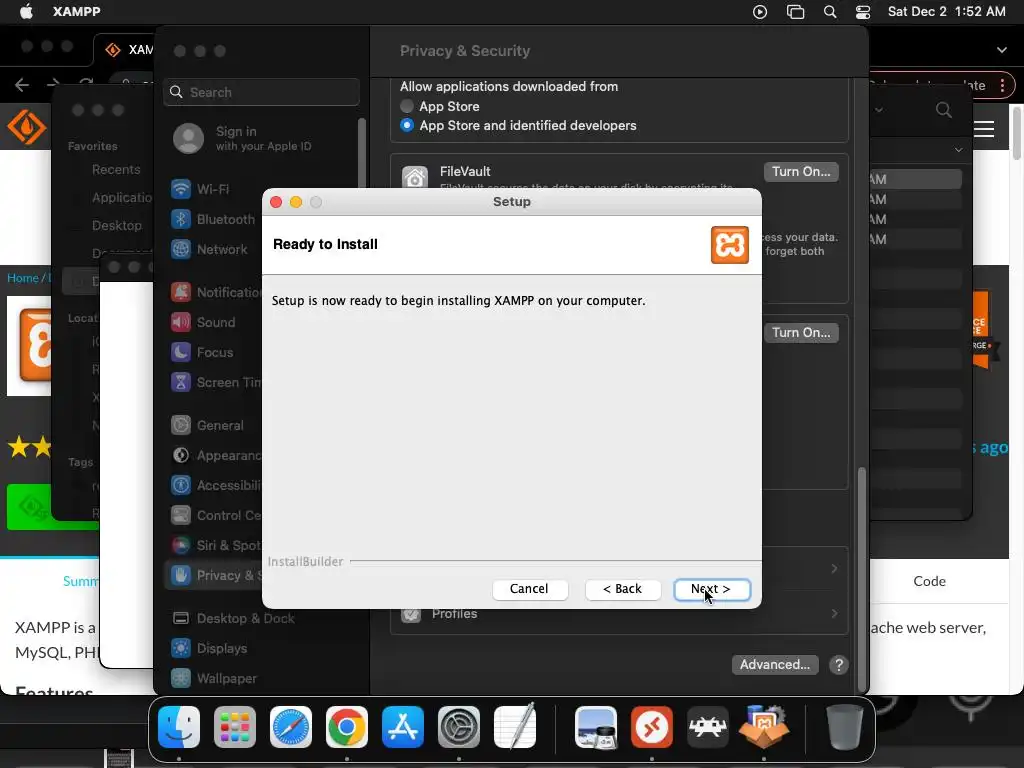Open Launchpad from the Dock
The image size is (1024, 768).
pyautogui.click(x=235, y=727)
